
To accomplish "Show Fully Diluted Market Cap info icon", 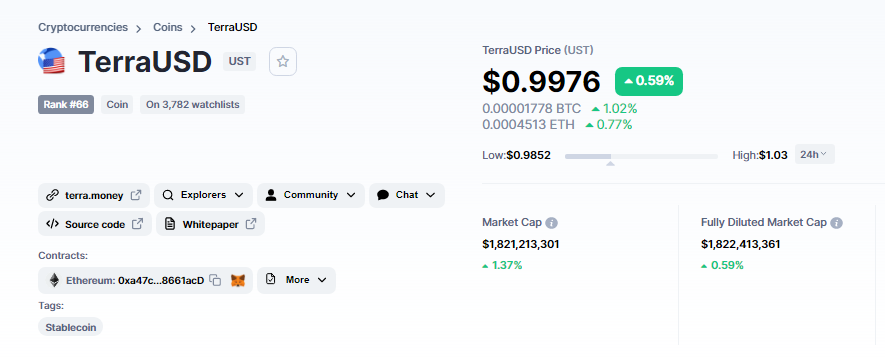I will click(837, 223).
